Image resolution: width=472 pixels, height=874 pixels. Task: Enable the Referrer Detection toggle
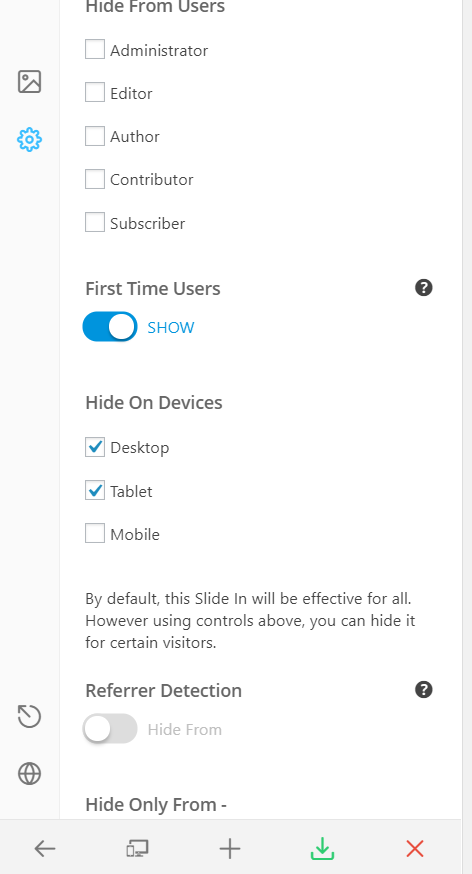pos(110,729)
